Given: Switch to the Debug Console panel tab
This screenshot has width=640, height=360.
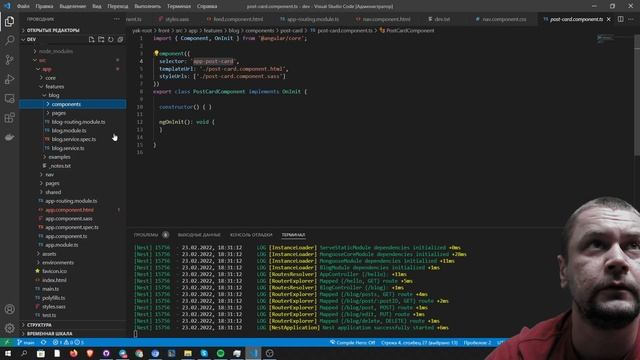Looking at the screenshot, I should tap(251, 235).
